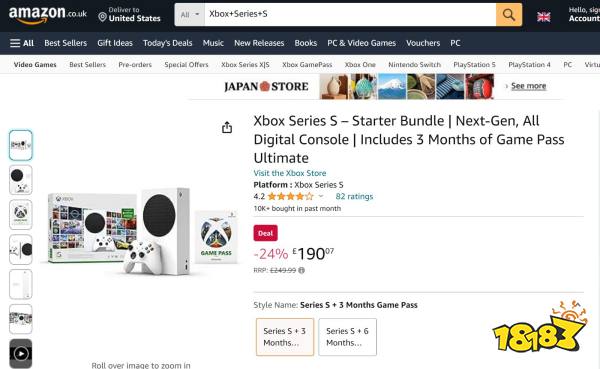Click the deliver-to location pin icon
This screenshot has height=369, width=600.
(102, 17)
